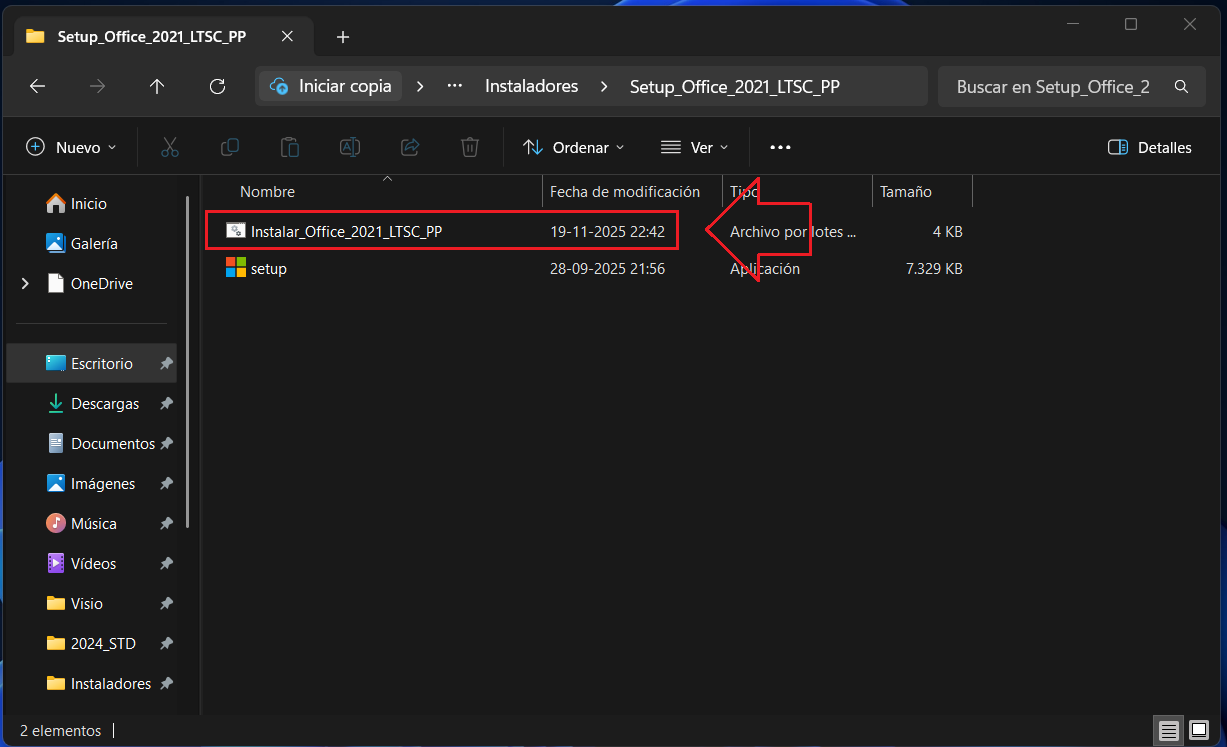Viewport: 1227px width, 747px height.
Task: Click the Share icon in toolbar
Action: click(x=410, y=147)
